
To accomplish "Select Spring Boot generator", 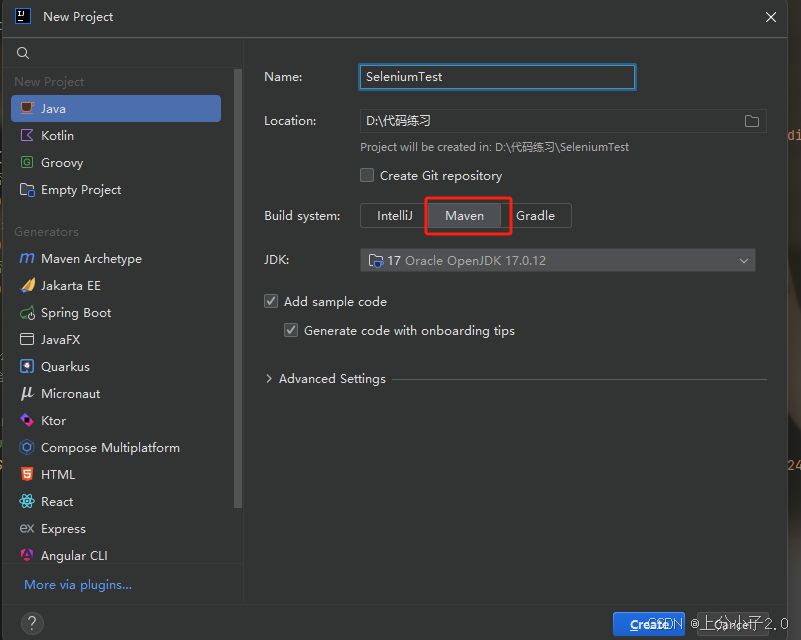I will (x=116, y=313).
